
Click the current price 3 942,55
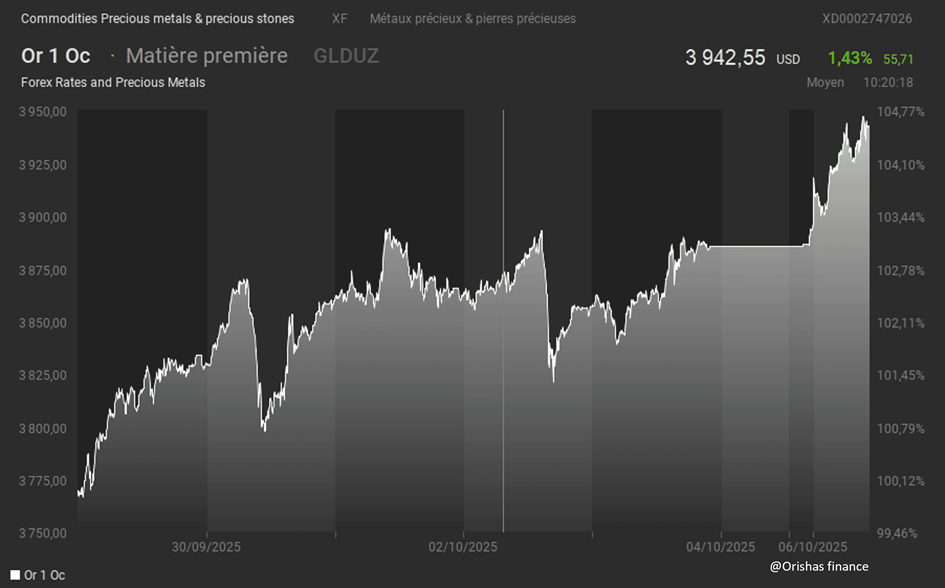click(x=725, y=58)
